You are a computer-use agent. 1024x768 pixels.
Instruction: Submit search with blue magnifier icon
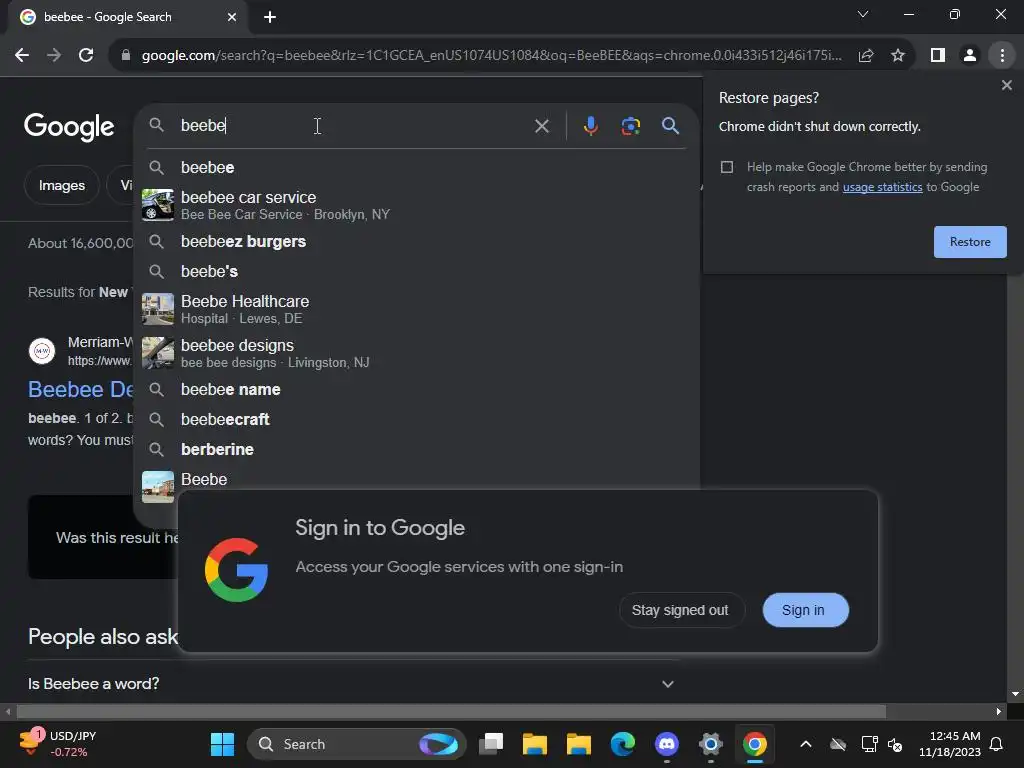click(x=670, y=126)
